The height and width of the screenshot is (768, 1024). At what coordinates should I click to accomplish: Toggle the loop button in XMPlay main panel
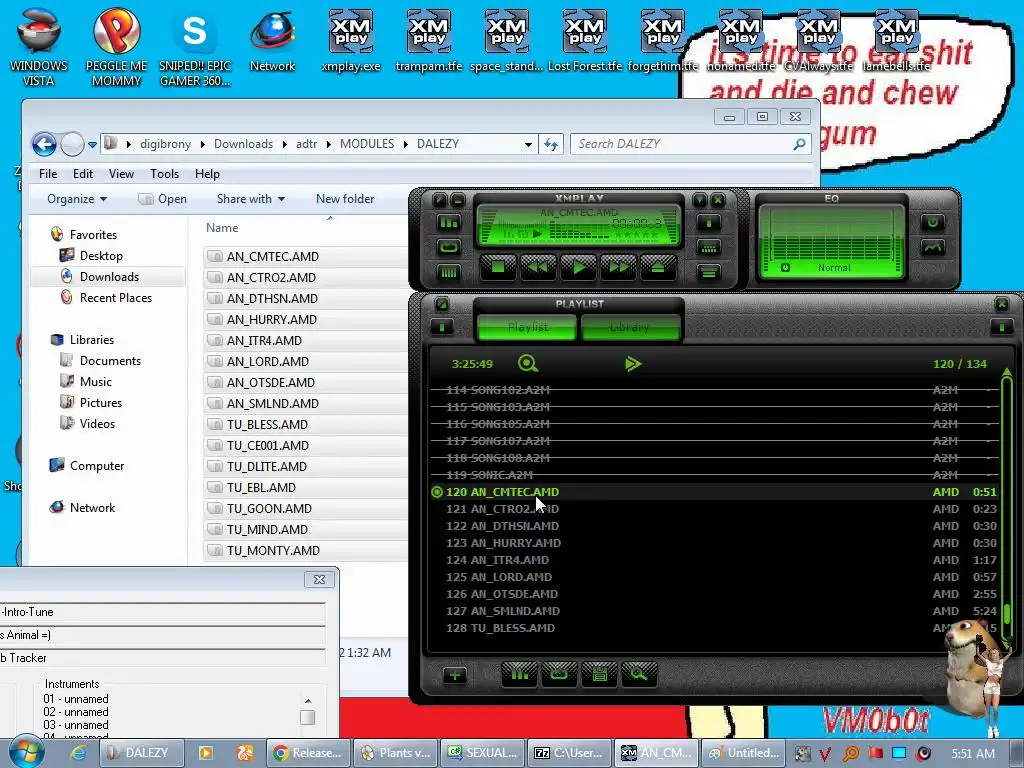click(449, 248)
